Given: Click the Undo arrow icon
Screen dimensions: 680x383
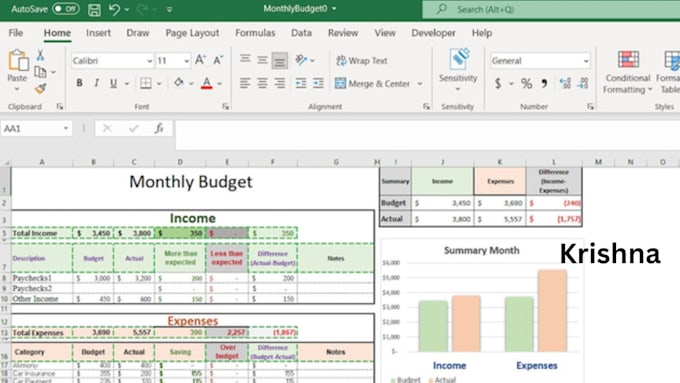Looking at the screenshot, I should [114, 9].
